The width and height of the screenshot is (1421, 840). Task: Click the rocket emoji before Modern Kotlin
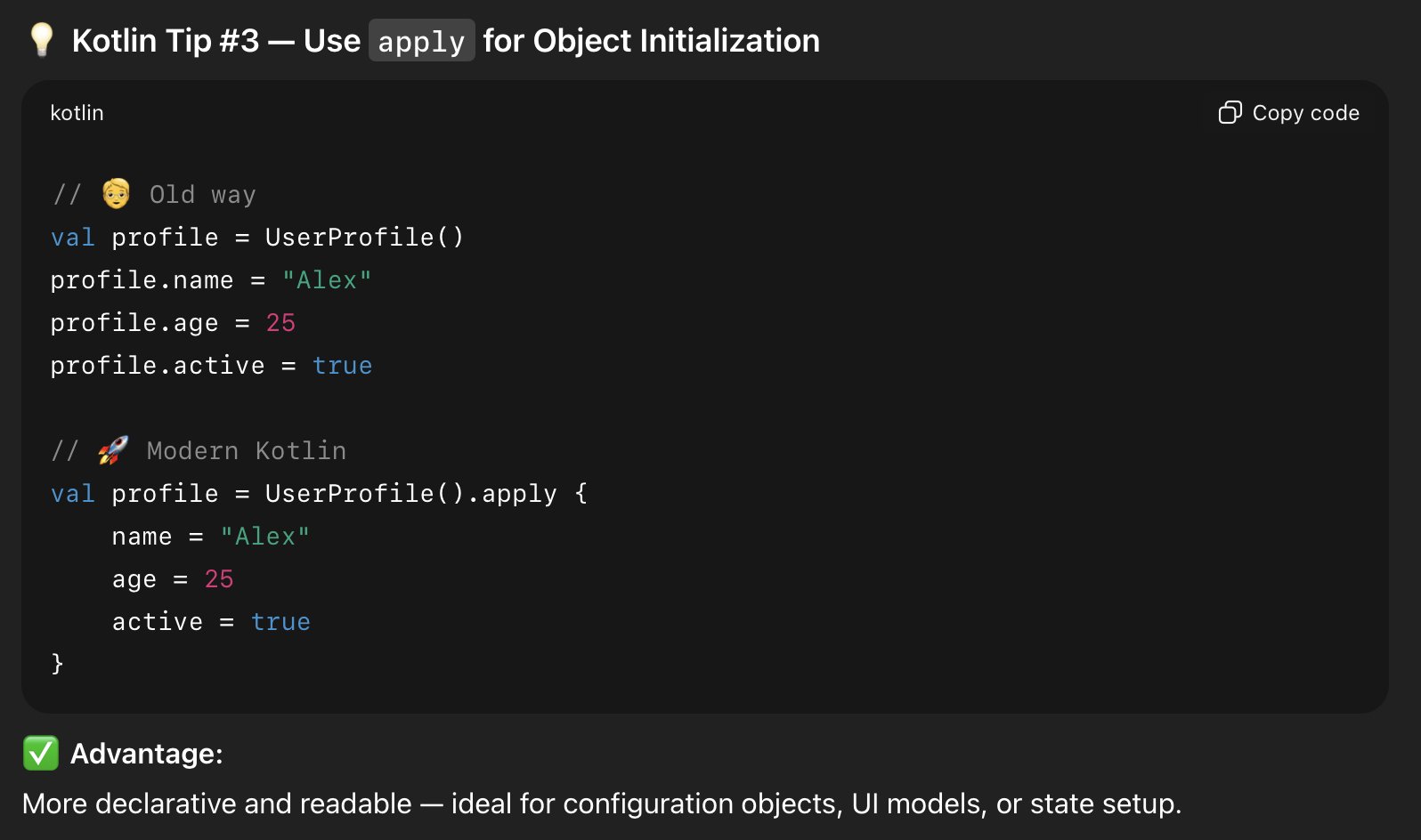[113, 450]
